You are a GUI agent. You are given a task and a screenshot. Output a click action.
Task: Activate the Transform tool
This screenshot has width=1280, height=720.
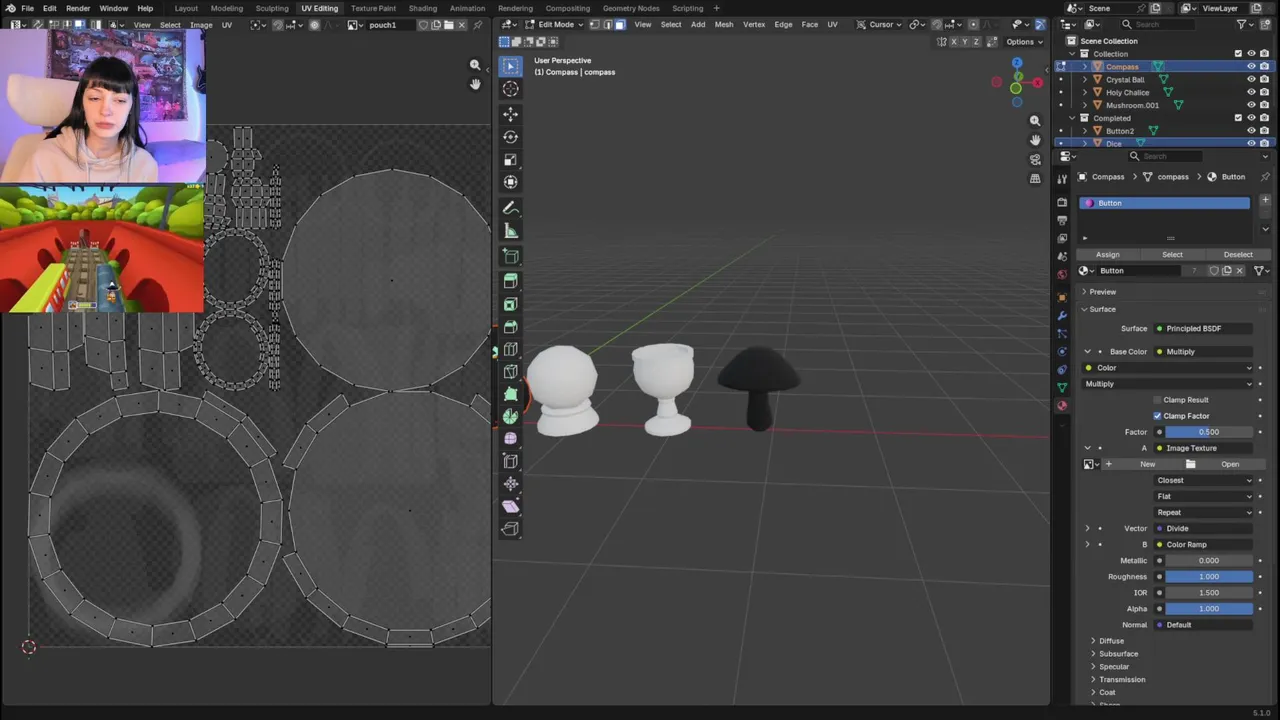[x=510, y=182]
